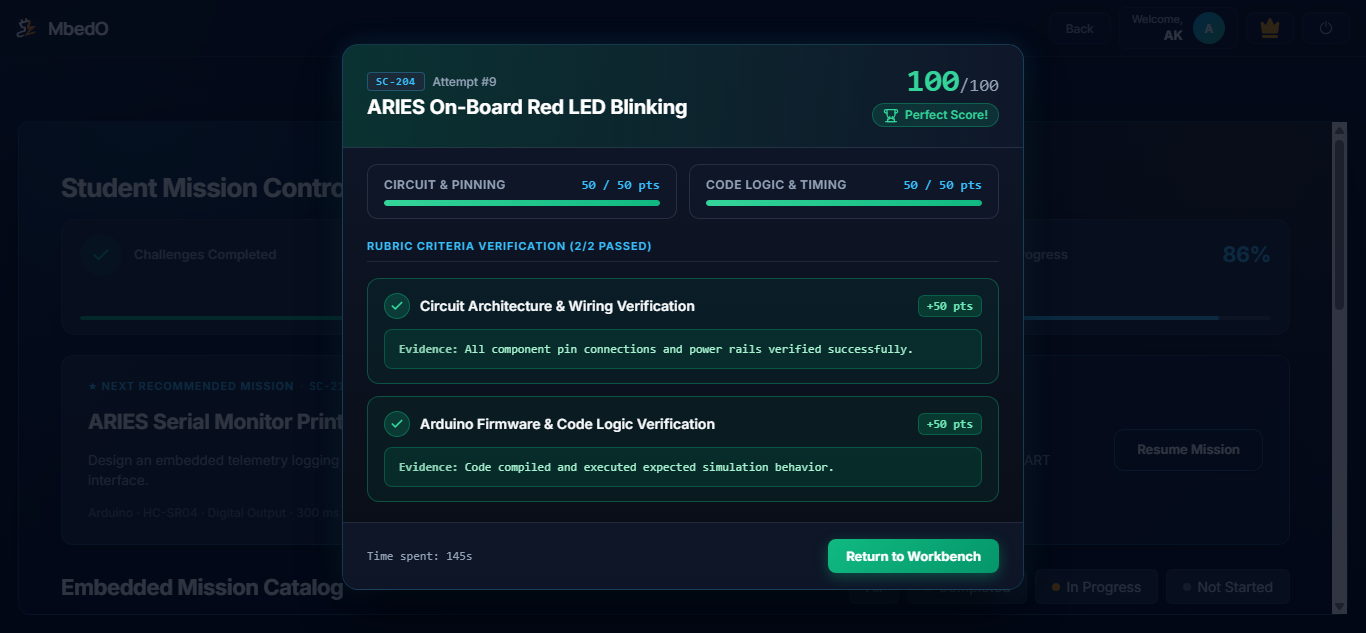Click the 50 / 50 pts under Circuit & Pinning
The image size is (1366, 633).
coord(620,185)
